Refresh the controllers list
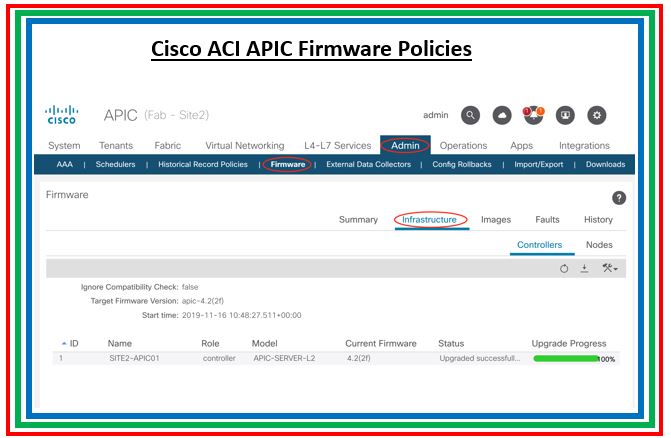Screen dimensions: 671x438 click(564, 268)
